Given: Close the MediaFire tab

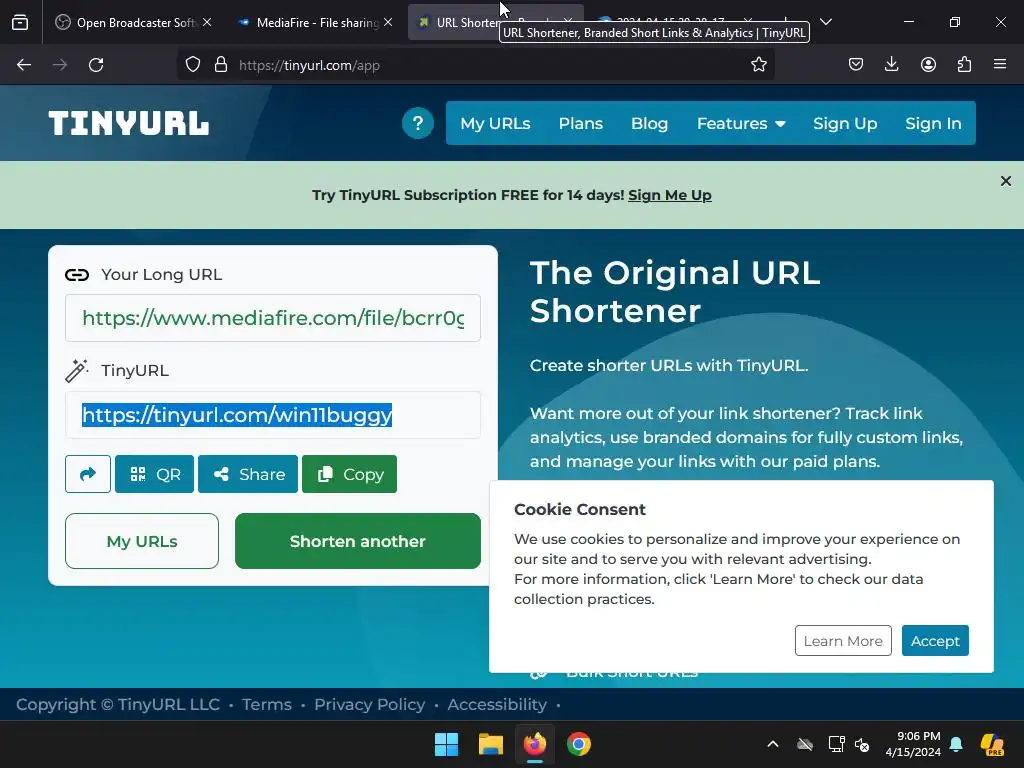Looking at the screenshot, I should (x=388, y=22).
